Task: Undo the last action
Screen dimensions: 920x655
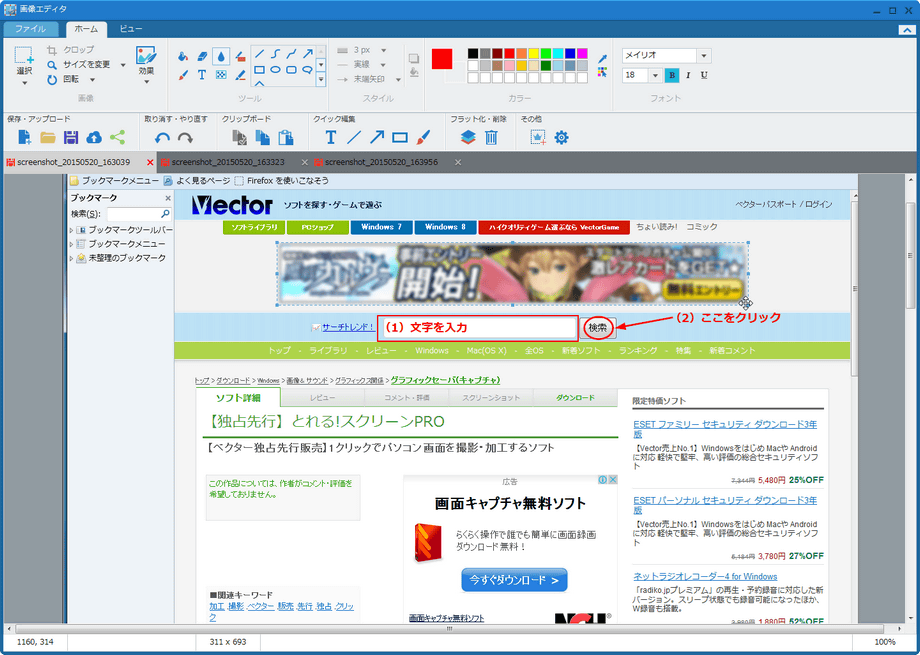Action: (162, 138)
